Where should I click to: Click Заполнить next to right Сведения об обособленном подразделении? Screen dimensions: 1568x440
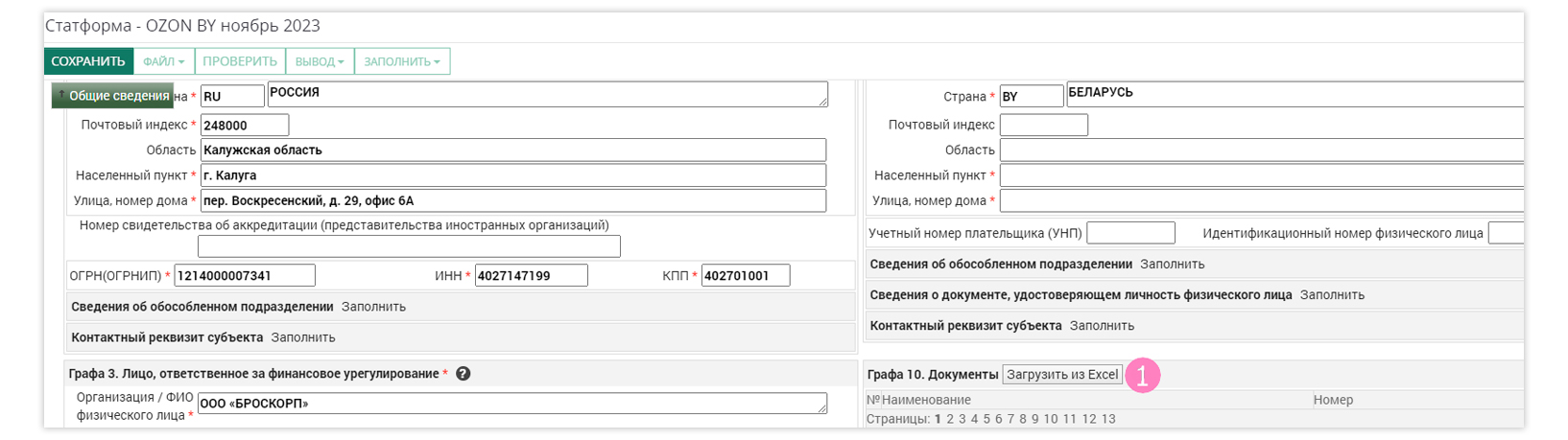(1173, 264)
